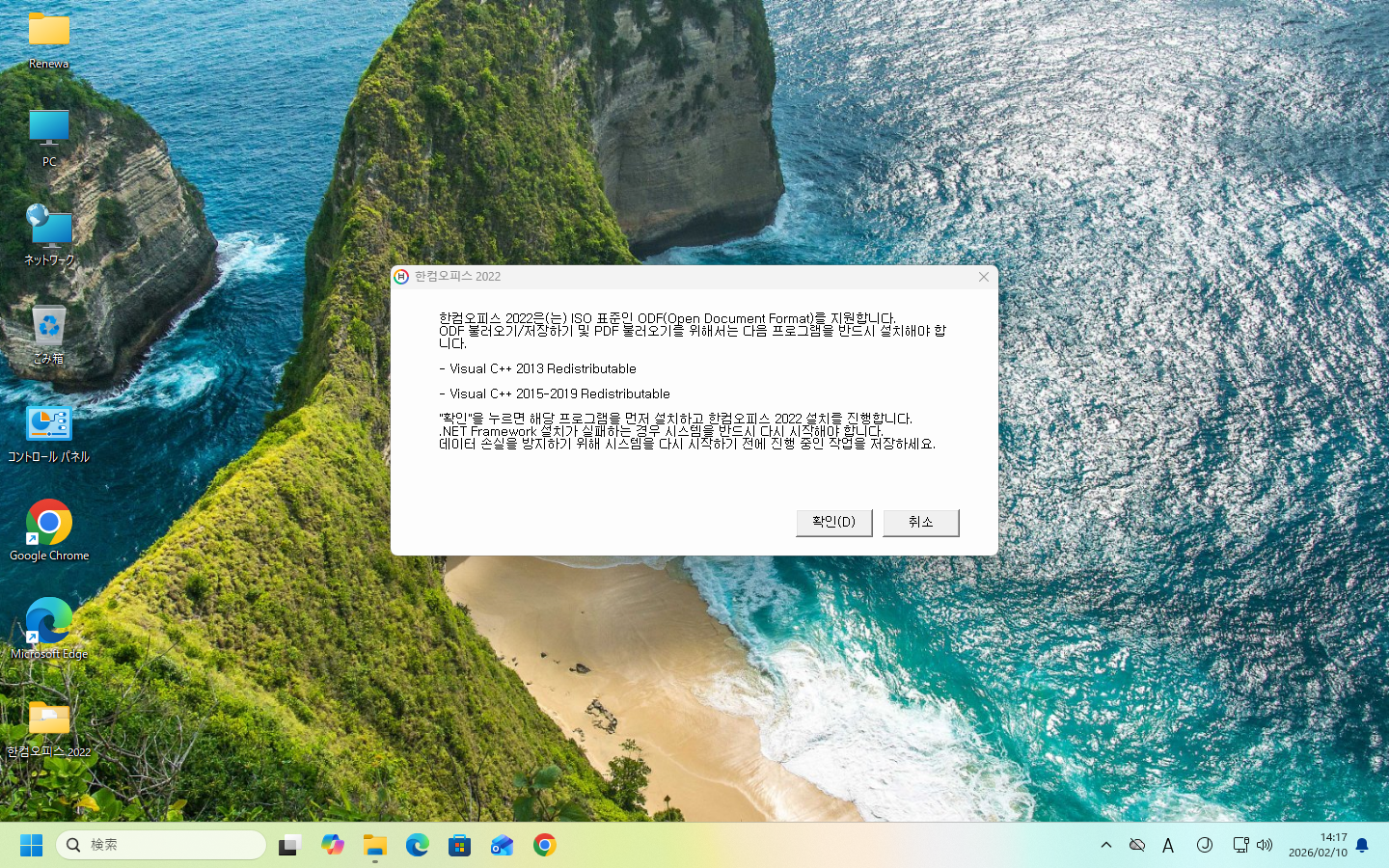Click the 취소 button to cancel installation
The height and width of the screenshot is (868, 1389).
tap(920, 523)
